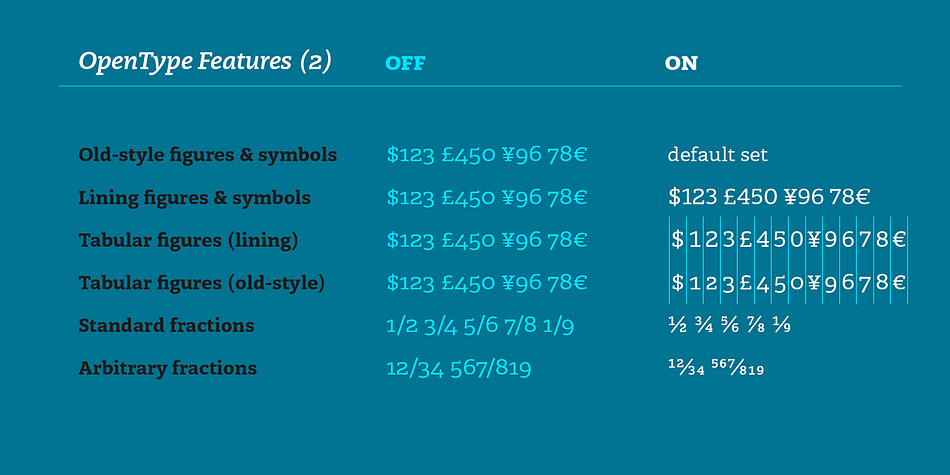Select the OFF column header
Image resolution: width=950 pixels, height=475 pixels.
tap(405, 64)
